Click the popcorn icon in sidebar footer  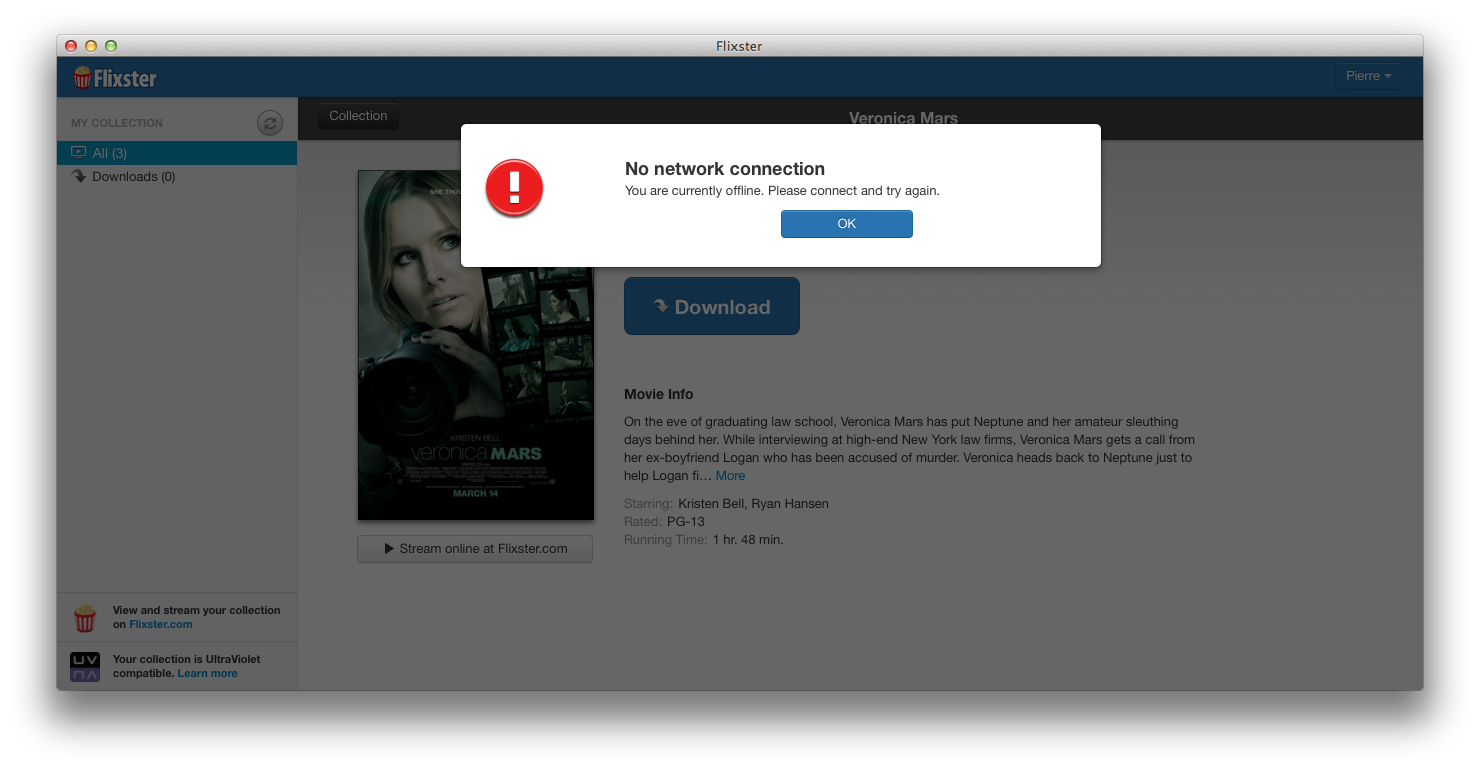[x=85, y=617]
